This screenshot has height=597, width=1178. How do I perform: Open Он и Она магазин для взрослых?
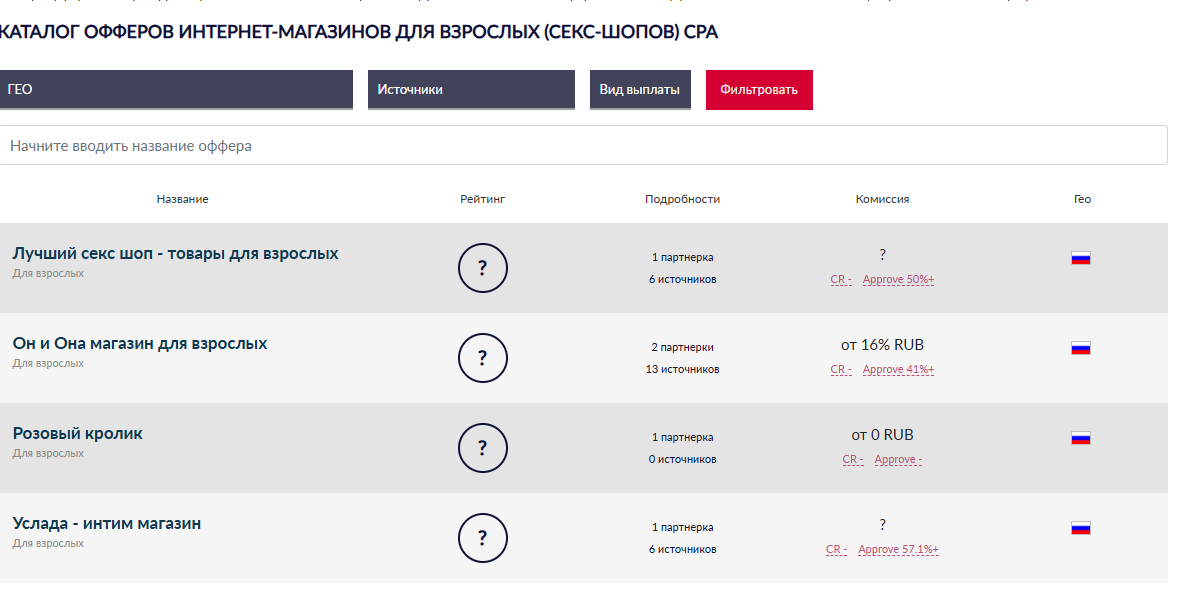pos(140,343)
